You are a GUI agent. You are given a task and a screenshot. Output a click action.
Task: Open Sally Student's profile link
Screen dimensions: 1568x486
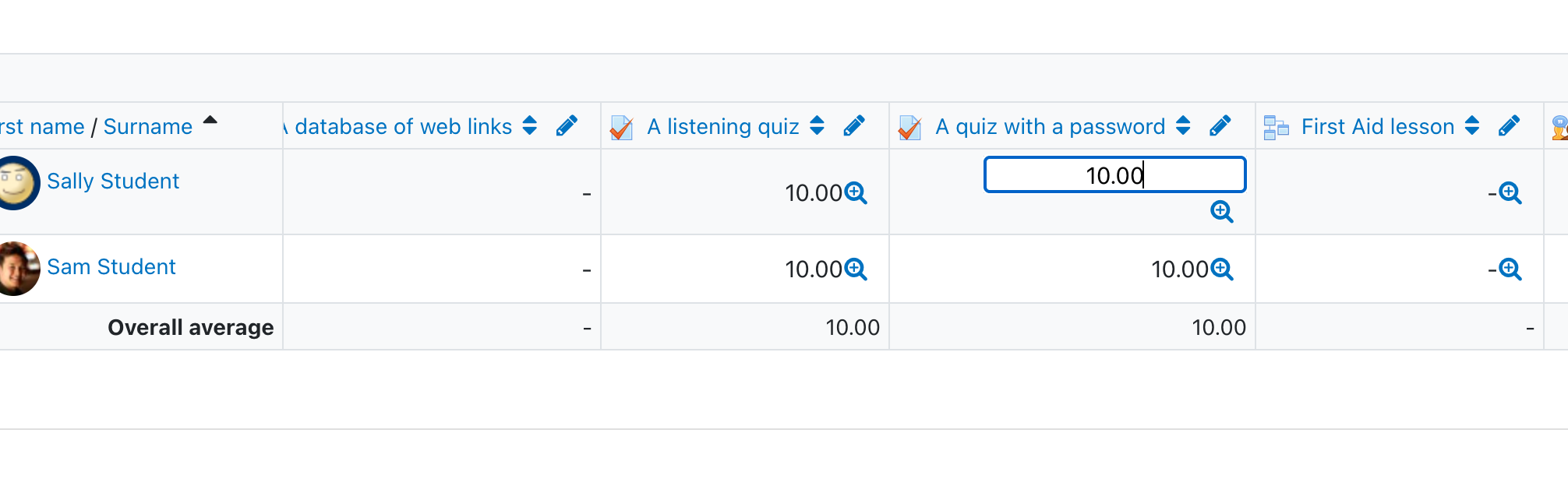tap(113, 181)
